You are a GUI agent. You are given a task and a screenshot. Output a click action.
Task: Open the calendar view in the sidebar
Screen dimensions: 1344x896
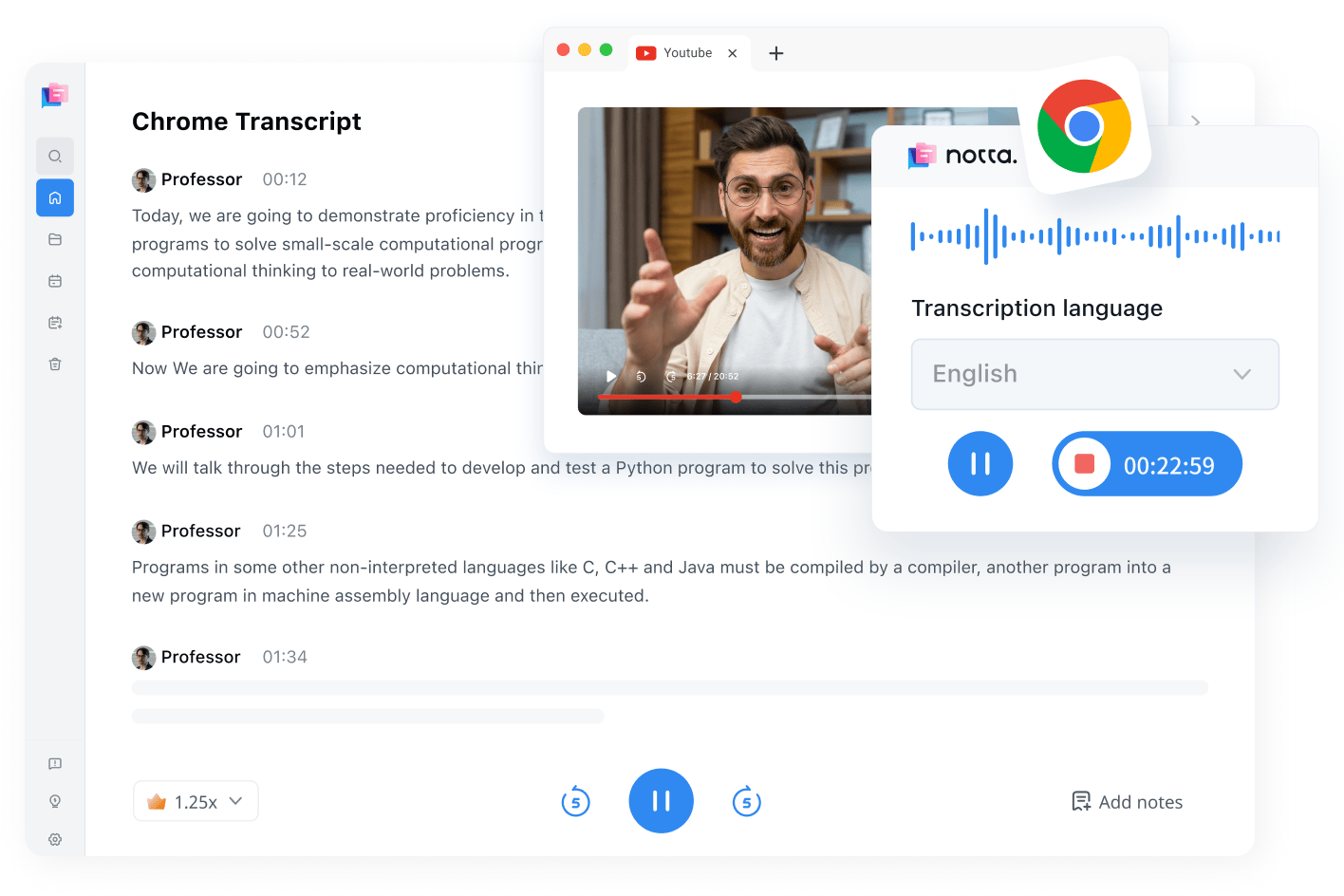[55, 280]
